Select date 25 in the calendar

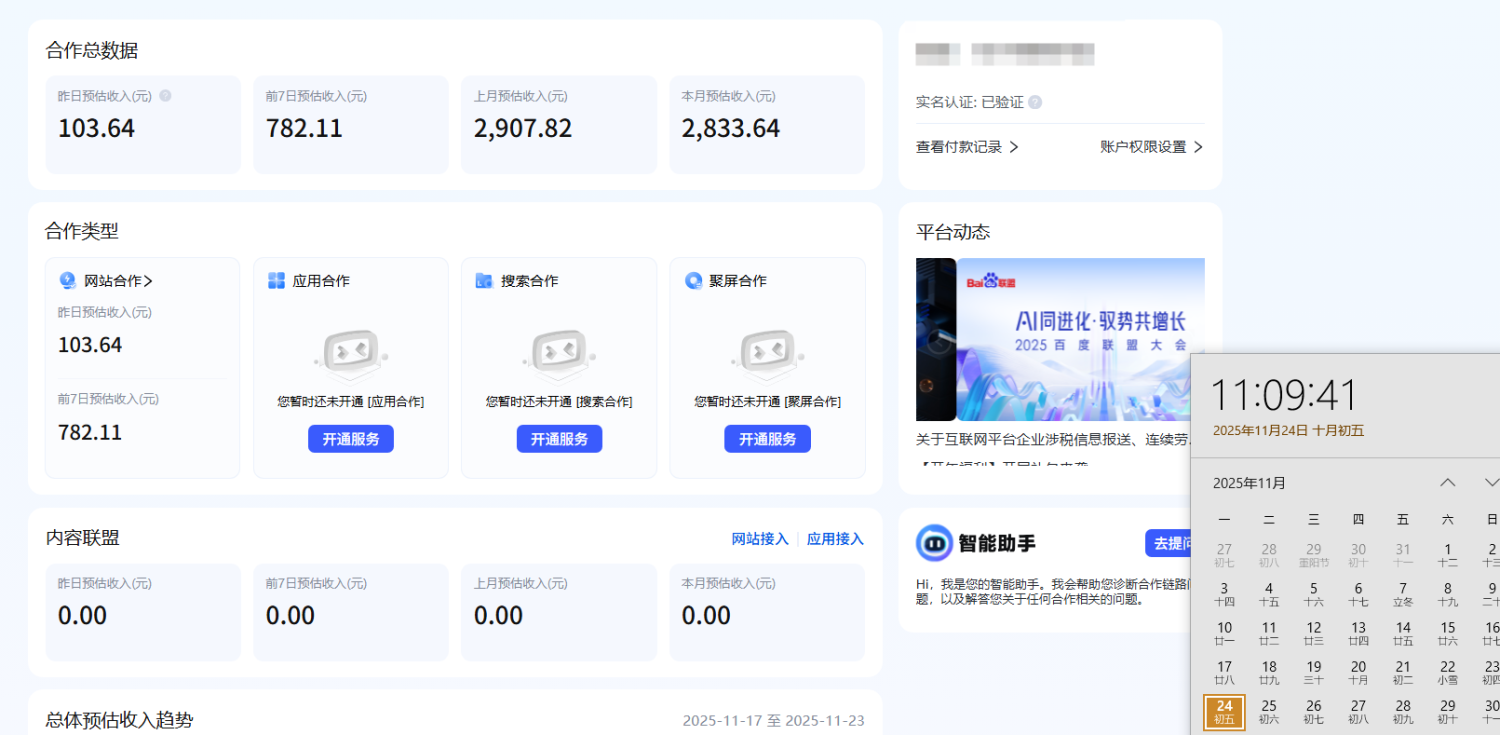(x=1268, y=705)
